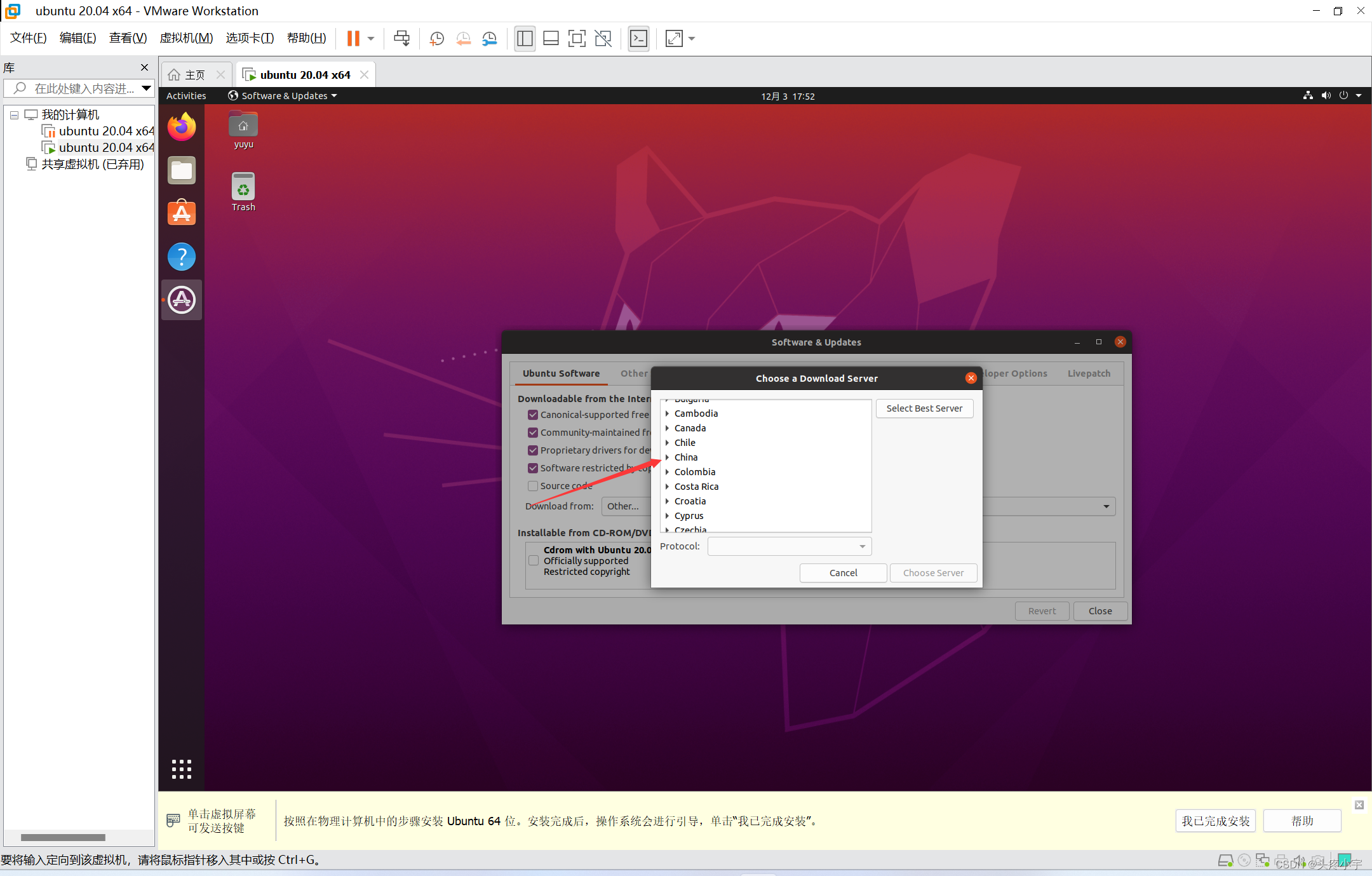Screen dimensions: 1372x876
Task: Collapse the 我的计算机 tree node
Action: click(x=14, y=115)
